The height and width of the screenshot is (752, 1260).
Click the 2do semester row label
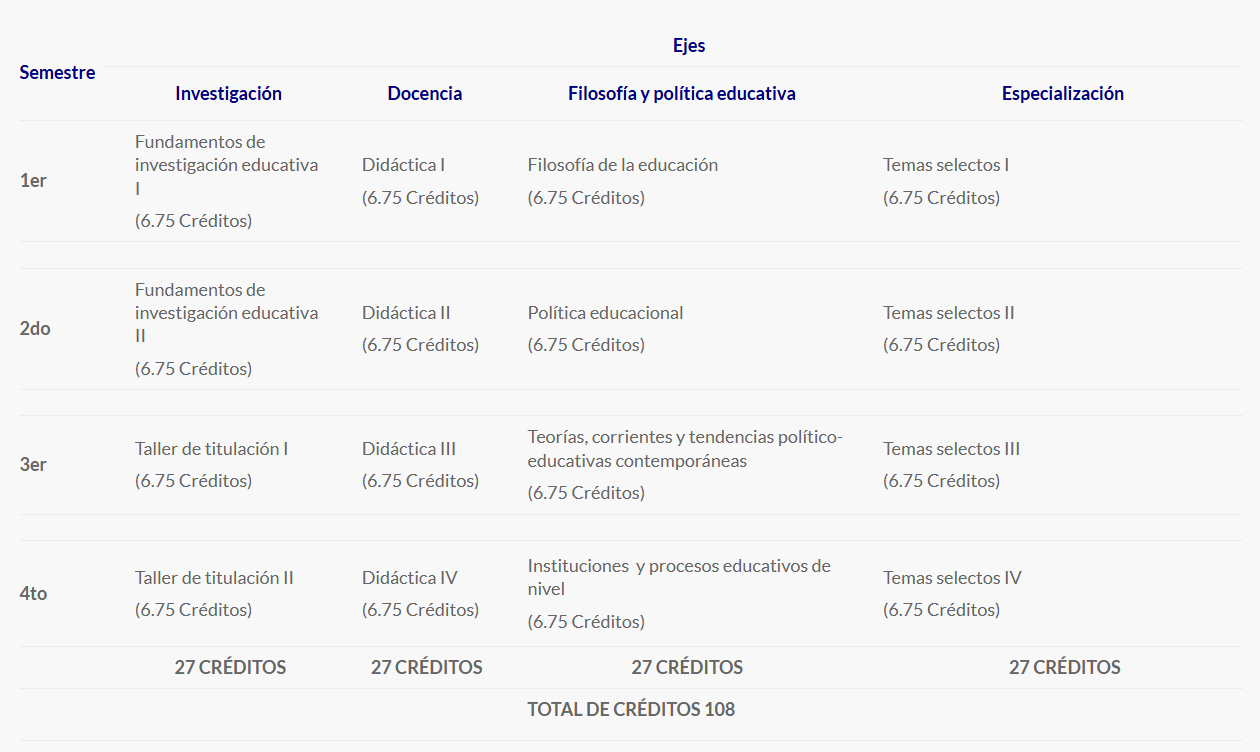click(x=35, y=328)
